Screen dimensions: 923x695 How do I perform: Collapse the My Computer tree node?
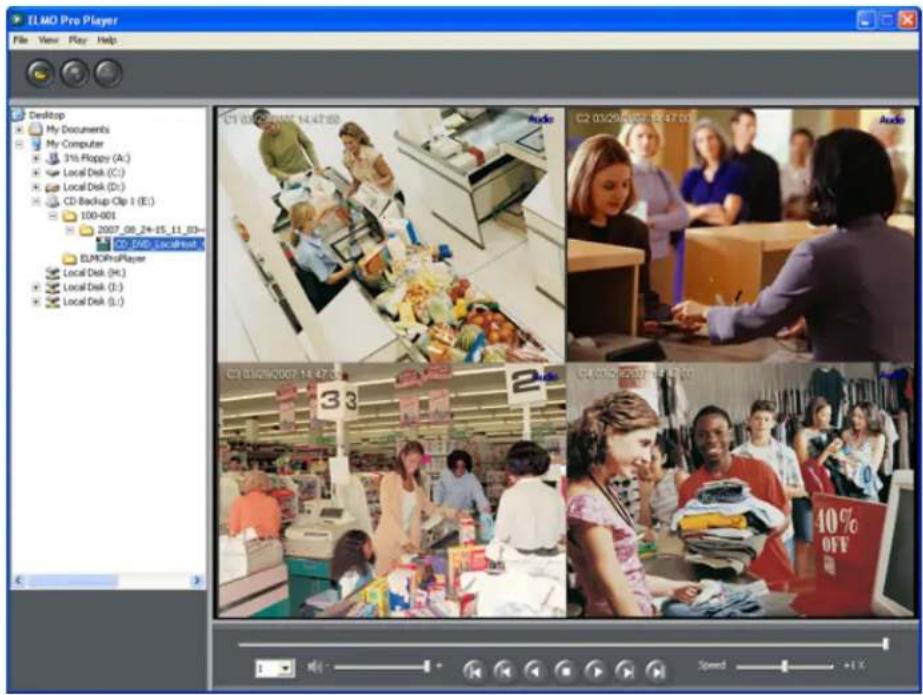click(19, 144)
